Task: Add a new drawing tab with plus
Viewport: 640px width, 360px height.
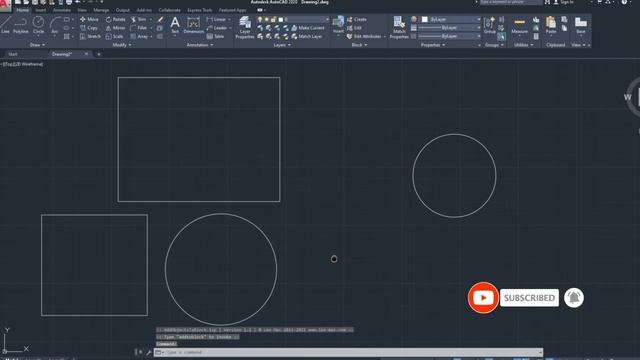Action: tap(98, 54)
